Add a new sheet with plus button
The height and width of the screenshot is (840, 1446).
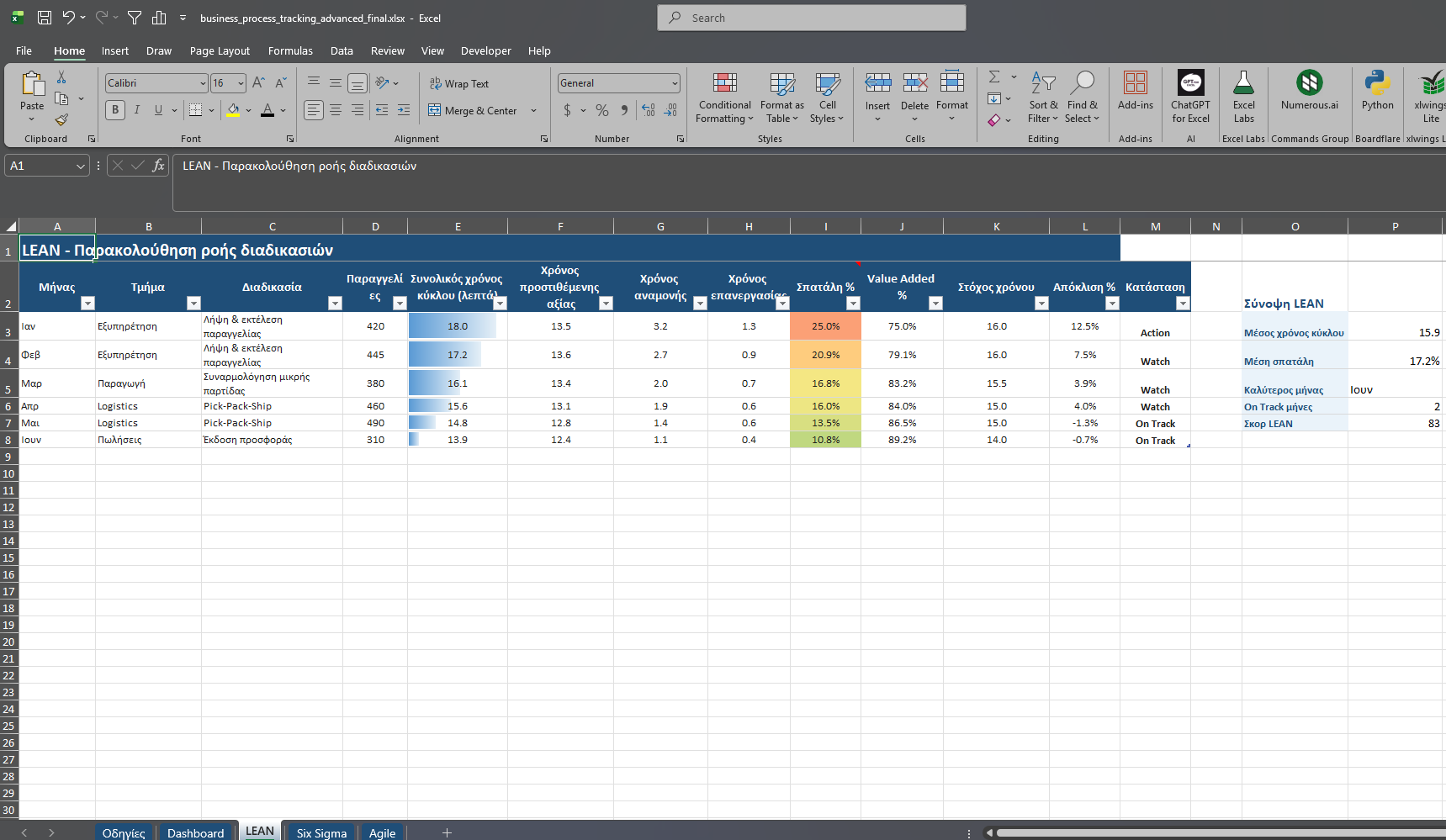click(447, 832)
